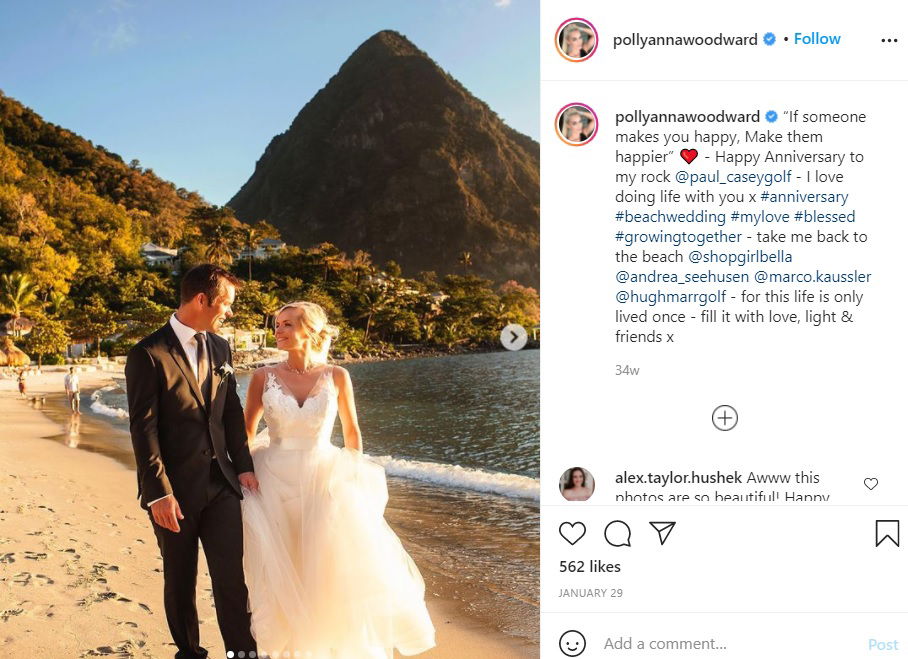
Task: Load more comments with plus circle
Action: (x=724, y=418)
